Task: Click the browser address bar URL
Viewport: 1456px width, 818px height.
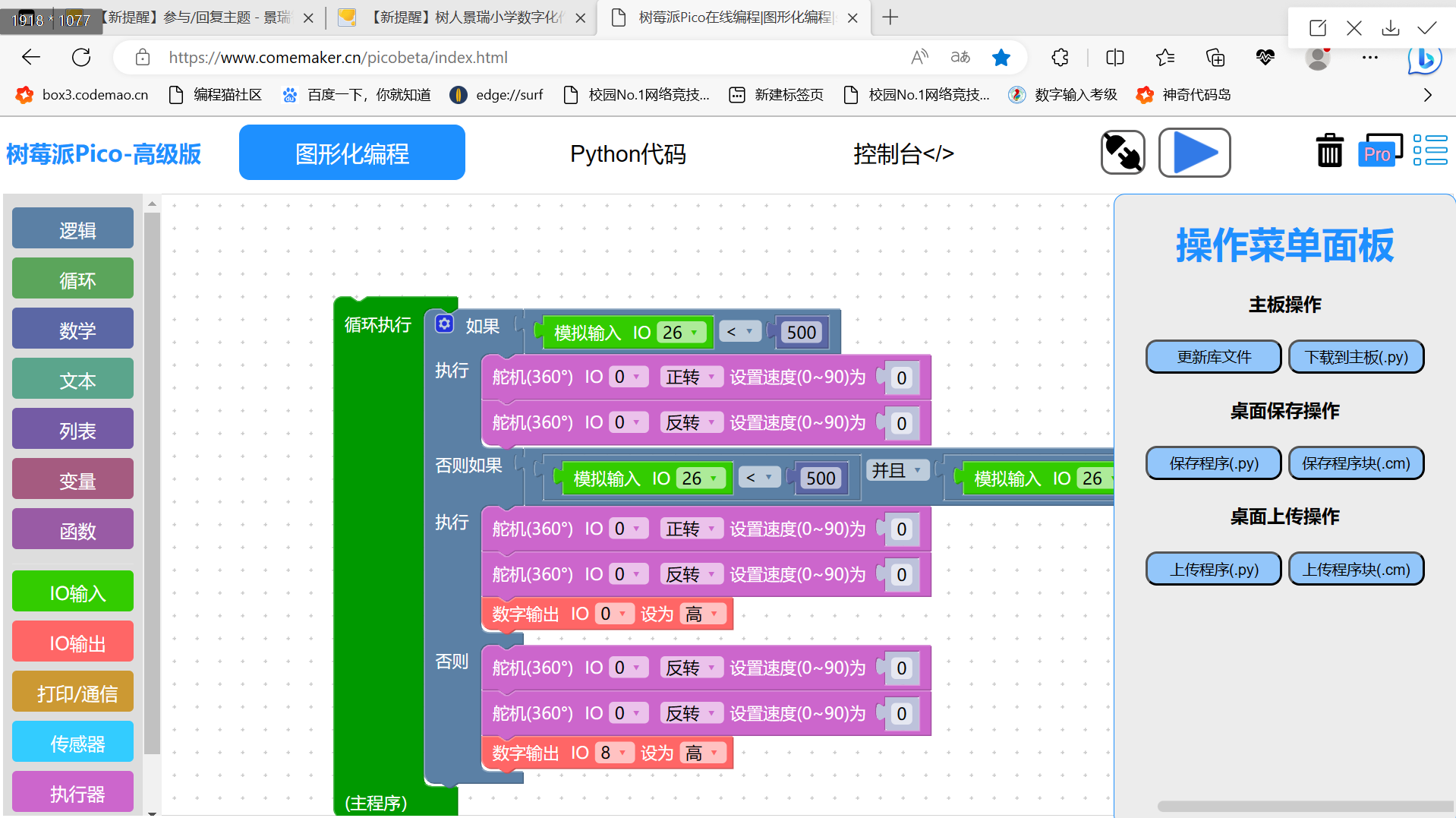Action: [x=338, y=57]
